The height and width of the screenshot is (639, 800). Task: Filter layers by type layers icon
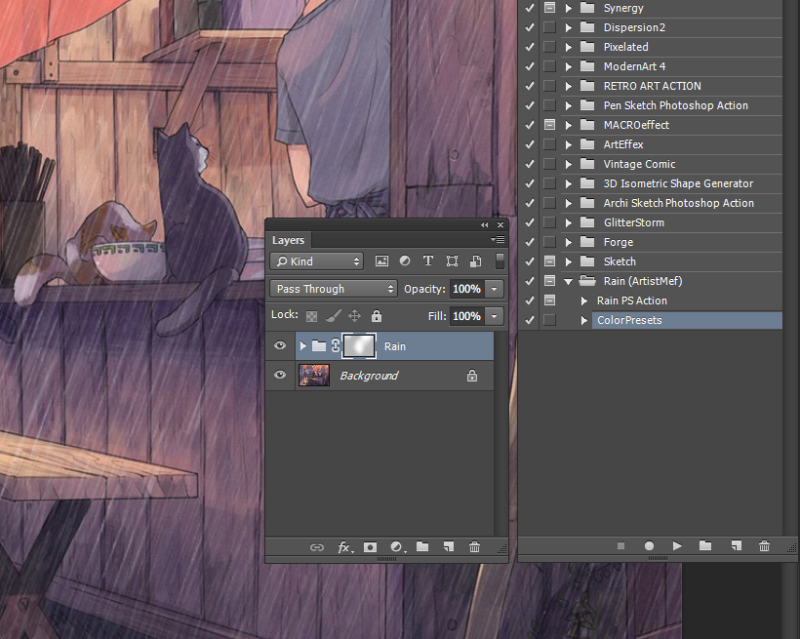428,261
